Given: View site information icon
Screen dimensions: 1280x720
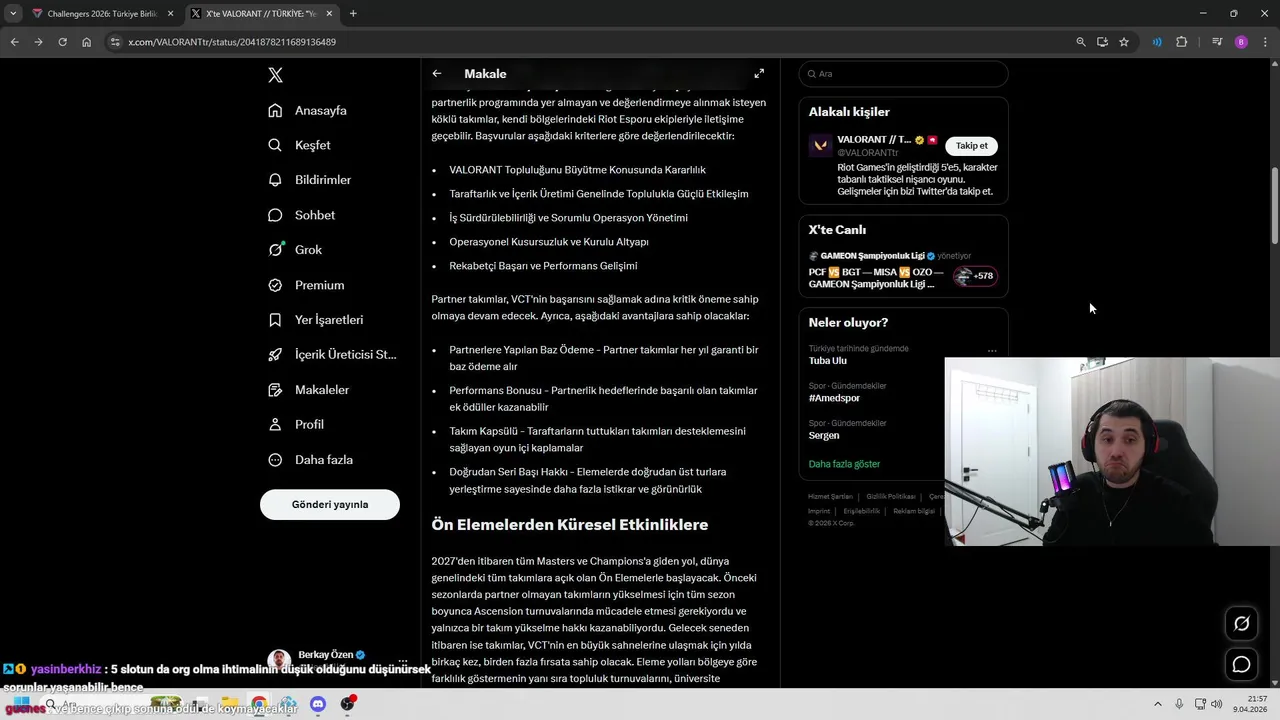Looking at the screenshot, I should (x=115, y=42).
